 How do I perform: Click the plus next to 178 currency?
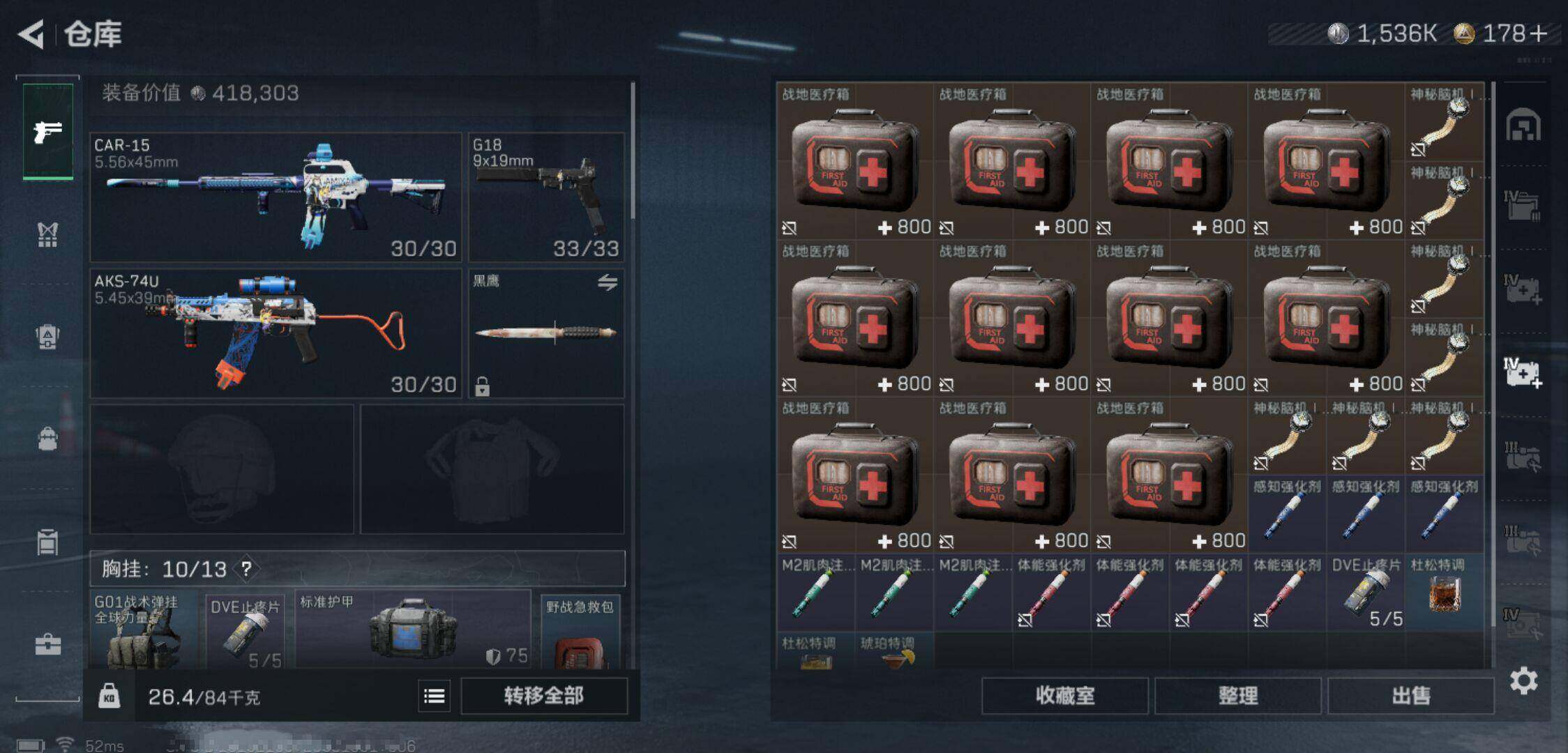coord(1537,33)
